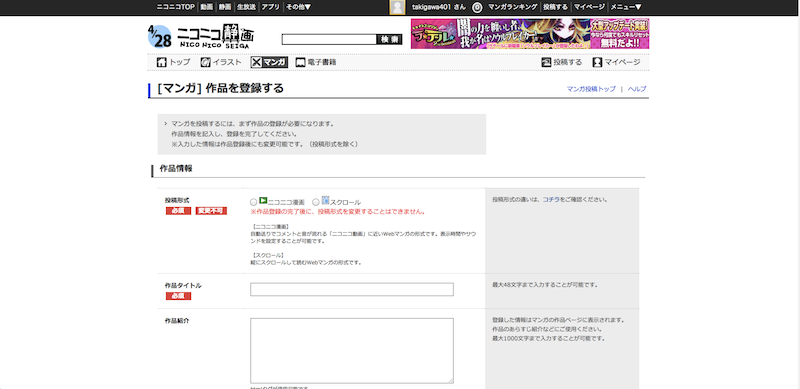This screenshot has width=800, height=389.
Task: Select the イラスト navigation tab
Action: [x=227, y=62]
